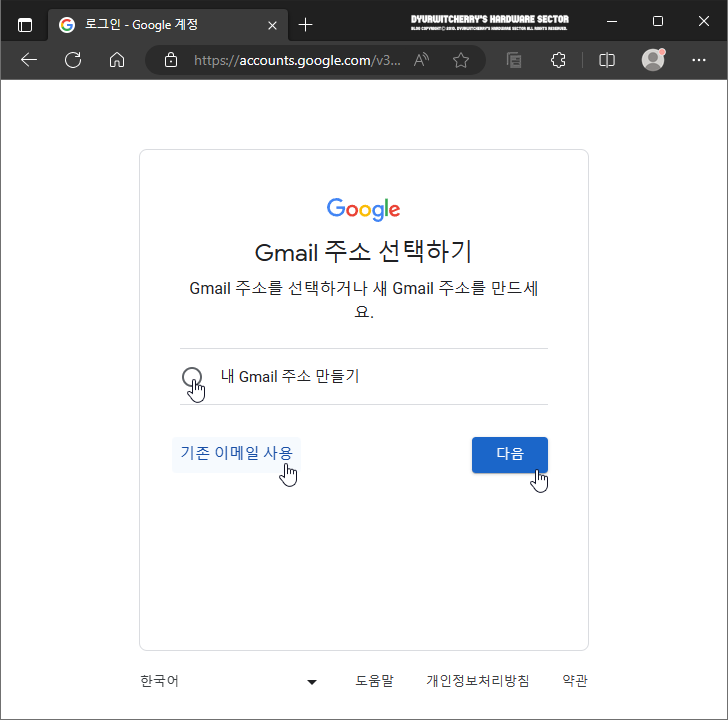This screenshot has width=728, height=720.
Task: Close the 로그인 - Google 계정 tab
Action: [x=273, y=25]
